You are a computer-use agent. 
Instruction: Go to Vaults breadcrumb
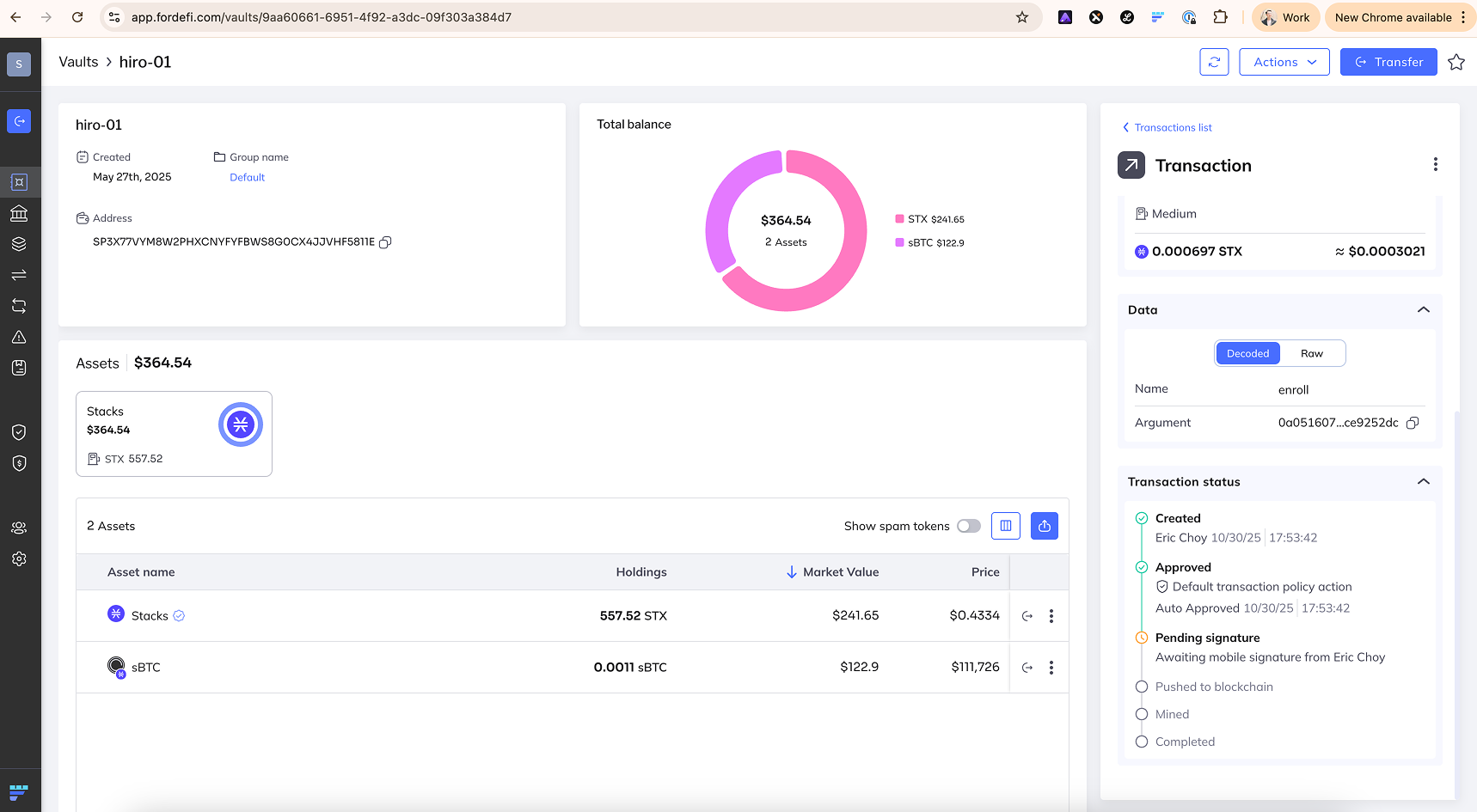[x=78, y=62]
